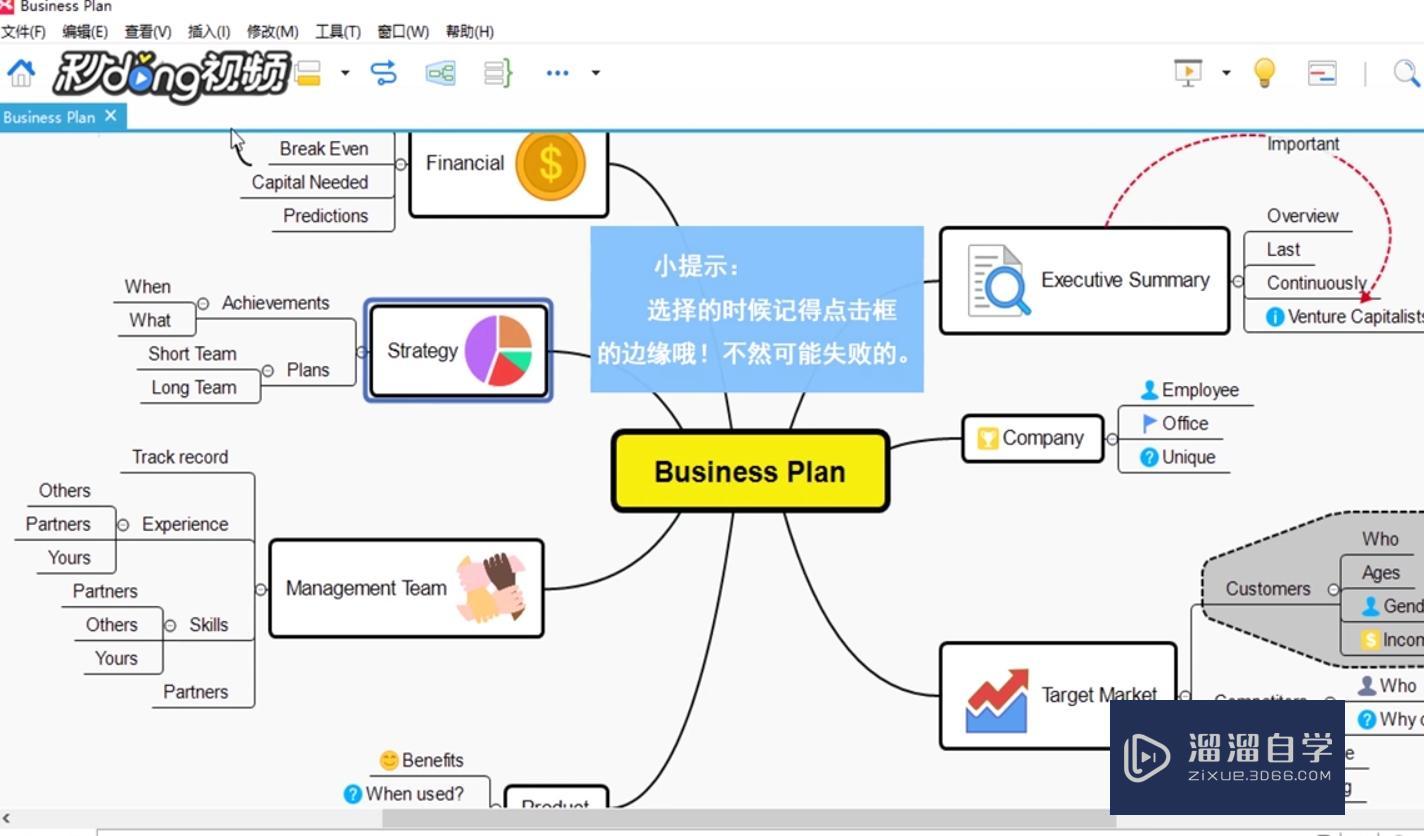Screen dimensions: 1424x836
Task: Select the Long Team subtopic
Action: 194,388
